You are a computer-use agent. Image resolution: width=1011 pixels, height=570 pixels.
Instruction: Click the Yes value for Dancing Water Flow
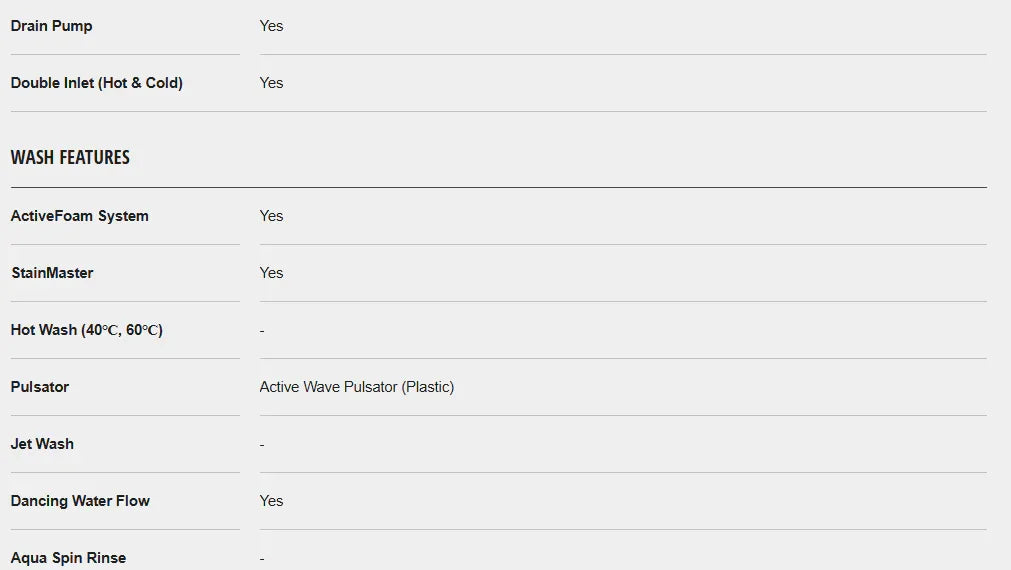click(271, 501)
